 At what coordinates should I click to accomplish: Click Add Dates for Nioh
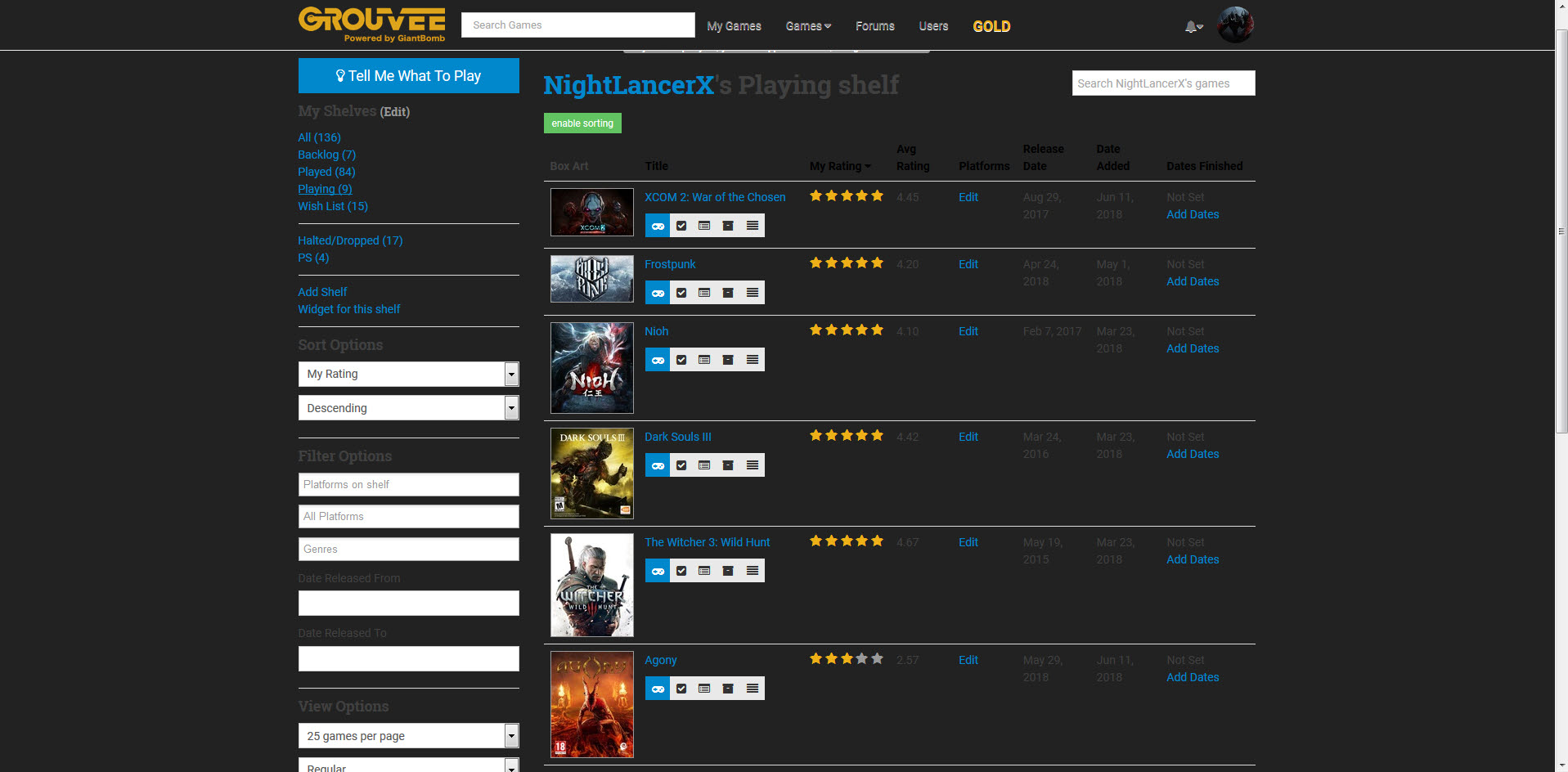[x=1193, y=348]
